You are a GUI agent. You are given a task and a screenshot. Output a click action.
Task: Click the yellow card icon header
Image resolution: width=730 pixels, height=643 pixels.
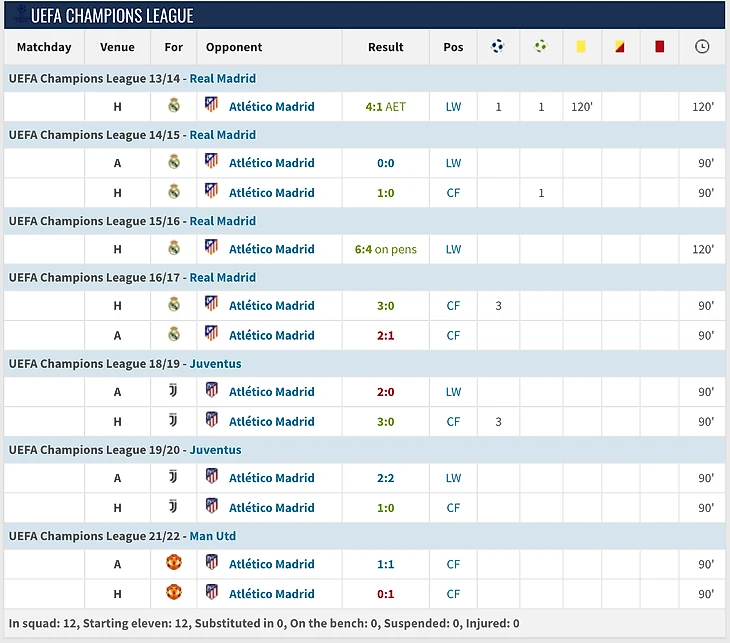(581, 46)
